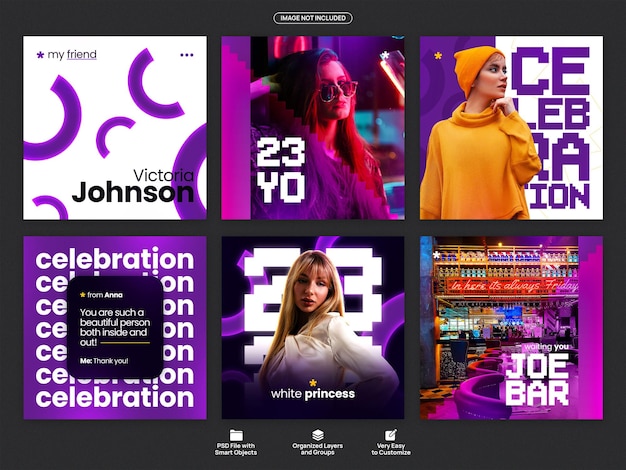626x470 pixels.
Task: Click the yellow star beside 'from Anna'
Action: pyautogui.click(x=83, y=295)
